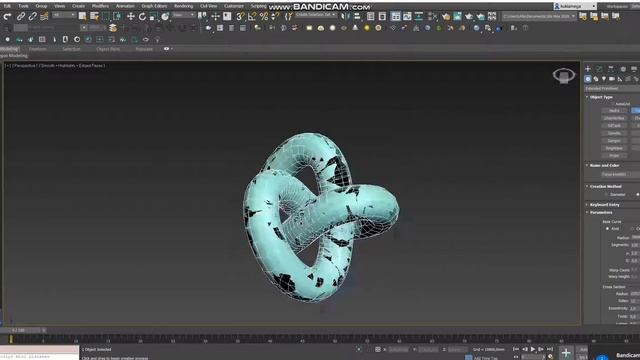
Task: Activate the Select and Scale tool
Action: pyautogui.click(x=153, y=16)
